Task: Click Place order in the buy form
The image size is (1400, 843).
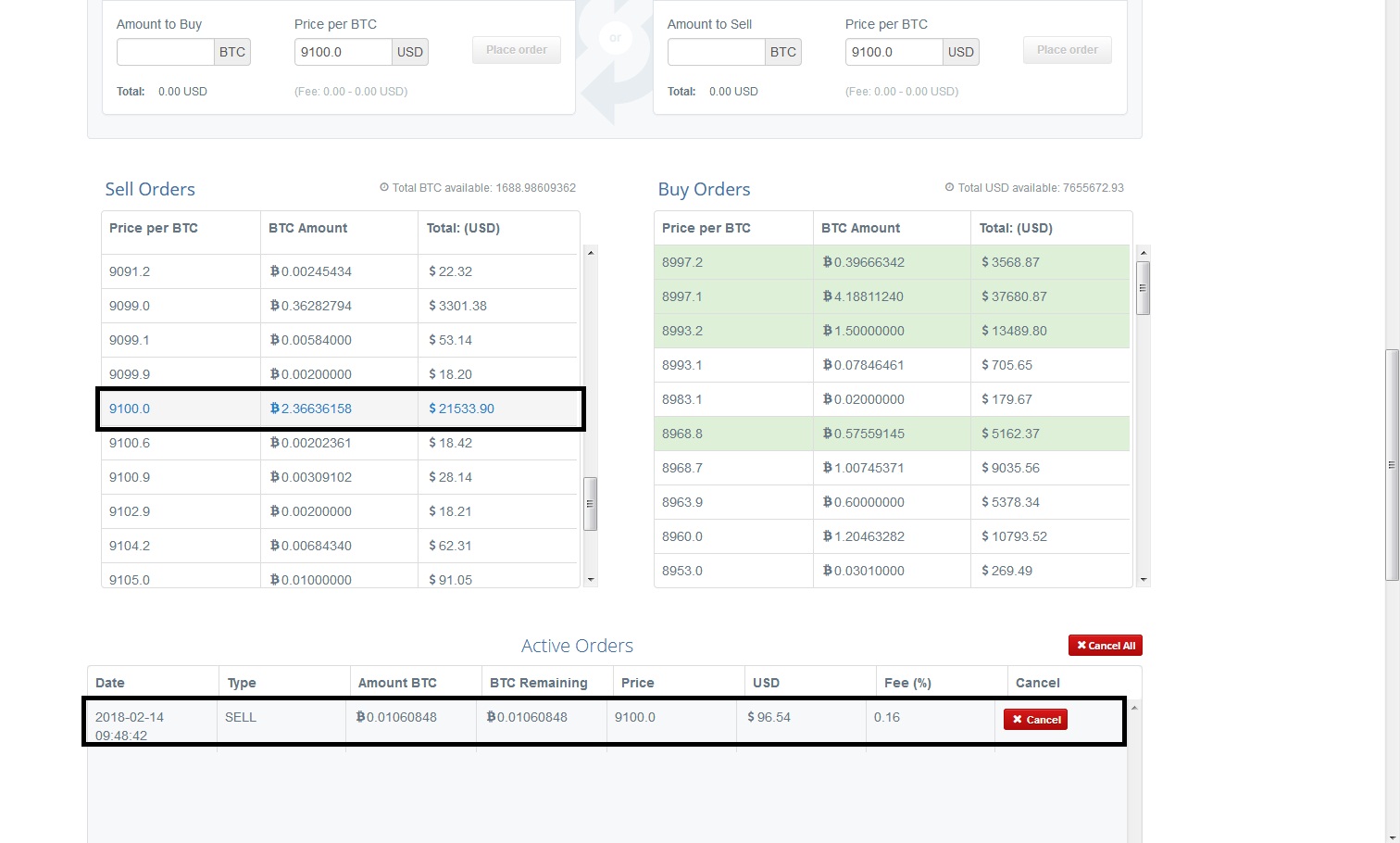Action: [x=517, y=50]
